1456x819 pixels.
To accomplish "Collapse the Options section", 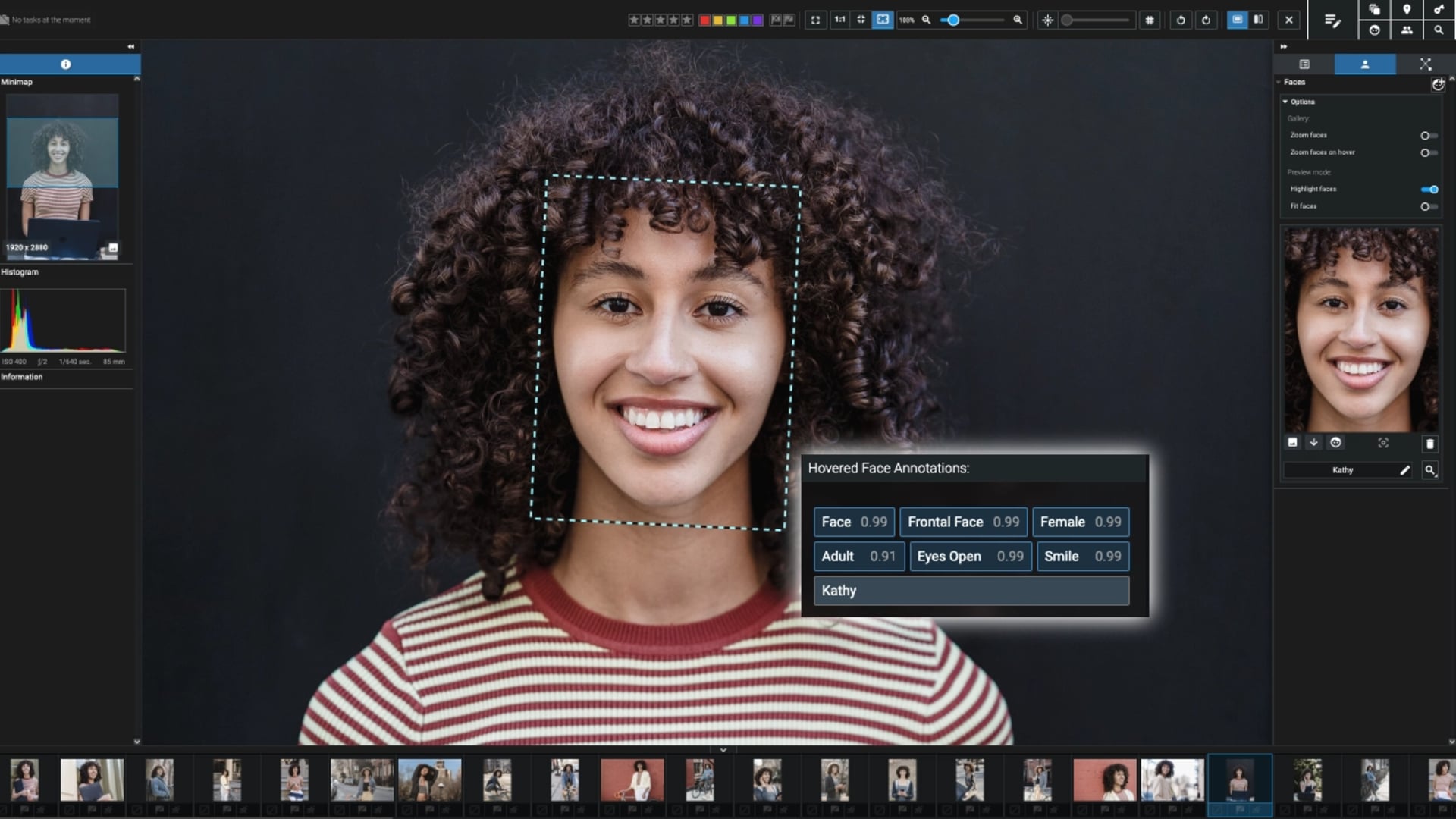I will [1285, 102].
